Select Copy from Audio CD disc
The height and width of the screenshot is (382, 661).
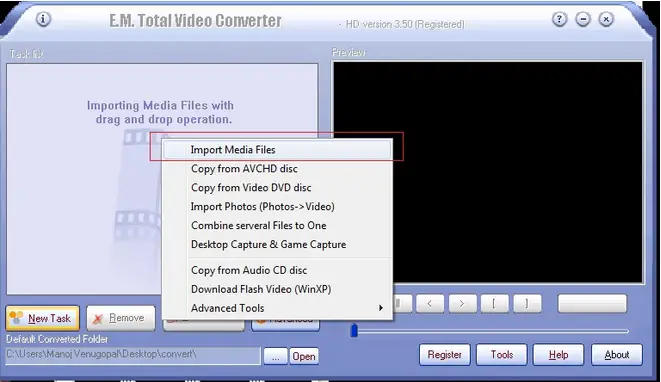tap(277, 270)
